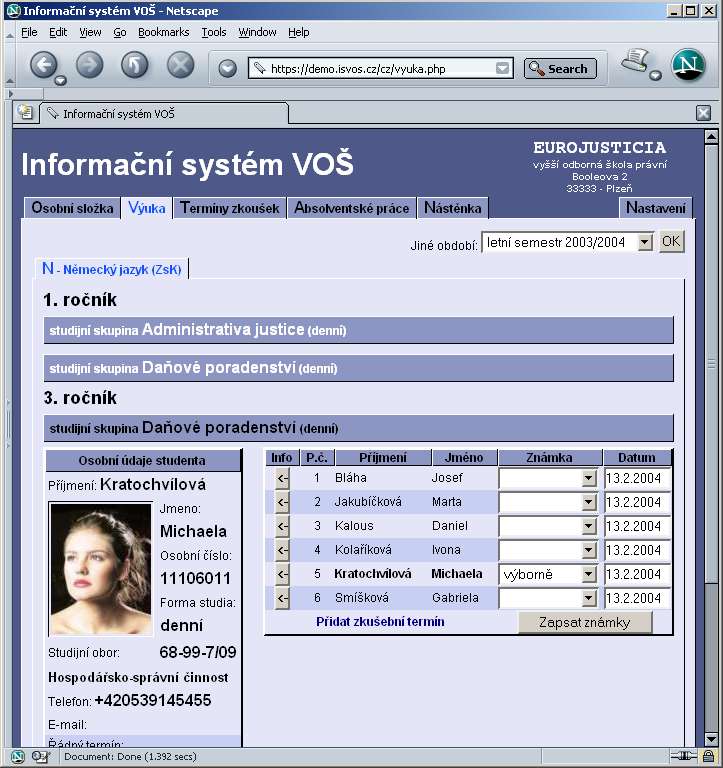Click info arrow button for Bláha Josef
The height and width of the screenshot is (768, 723).
coord(282,478)
